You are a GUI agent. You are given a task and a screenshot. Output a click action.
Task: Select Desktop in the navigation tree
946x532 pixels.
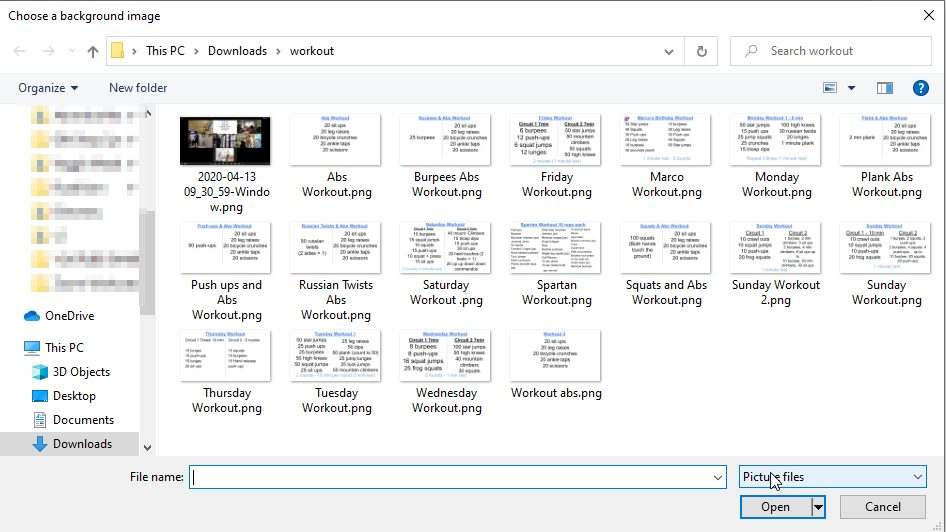(74, 396)
